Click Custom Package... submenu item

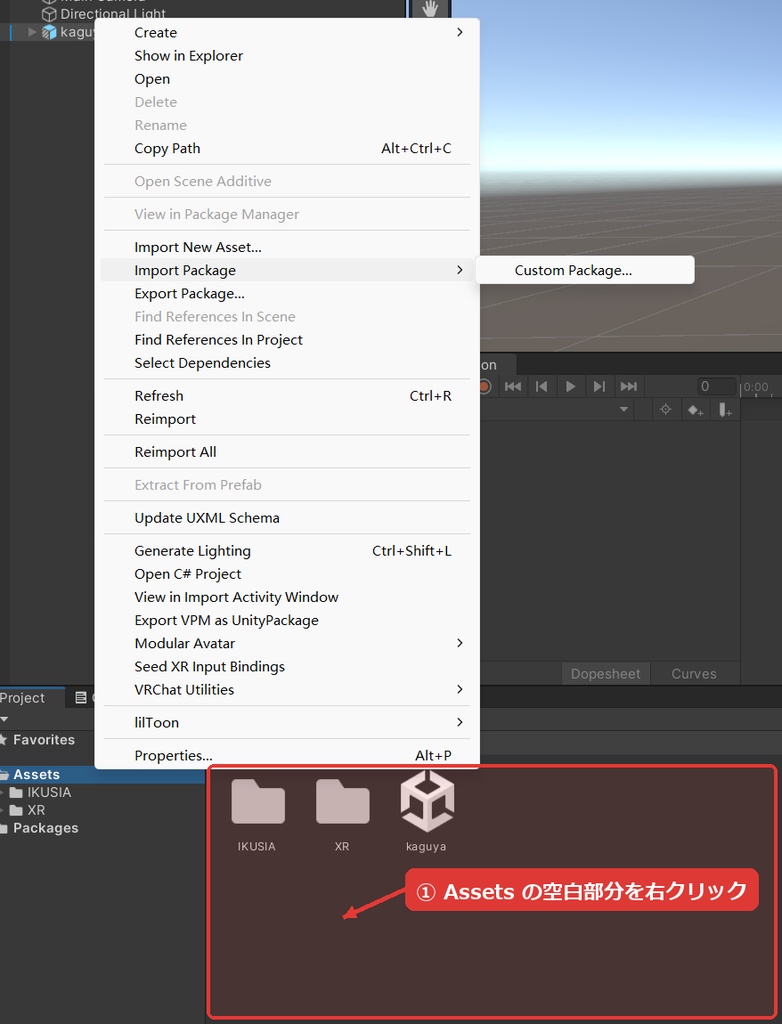[x=585, y=270]
